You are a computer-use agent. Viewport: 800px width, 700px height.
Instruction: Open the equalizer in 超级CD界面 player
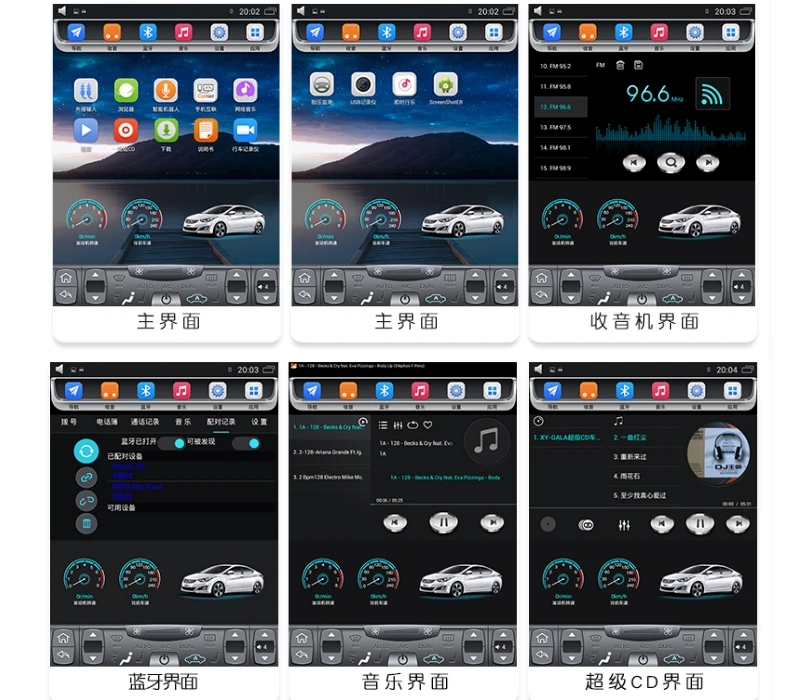point(624,525)
